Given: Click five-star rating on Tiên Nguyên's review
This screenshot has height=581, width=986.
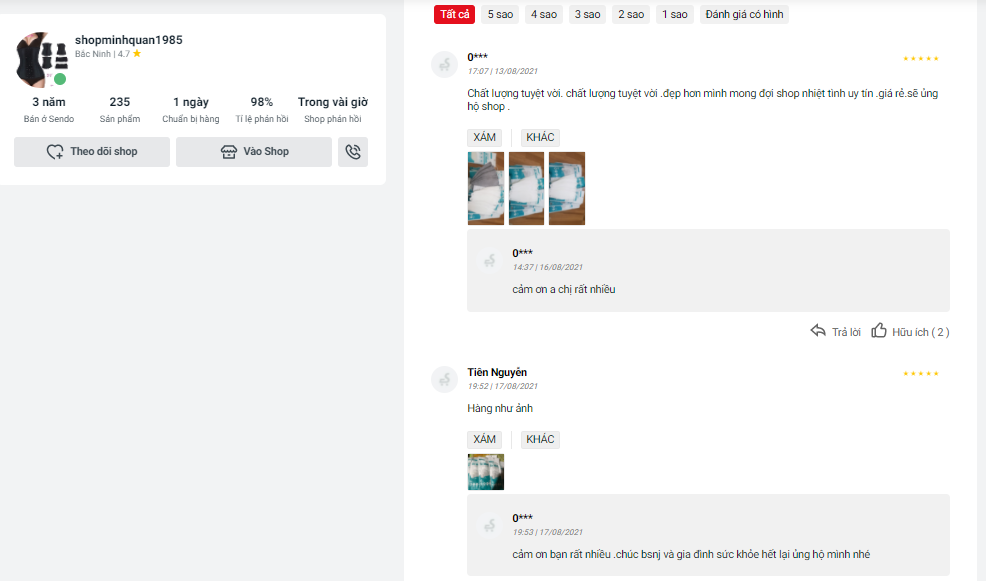Looking at the screenshot, I should (920, 374).
